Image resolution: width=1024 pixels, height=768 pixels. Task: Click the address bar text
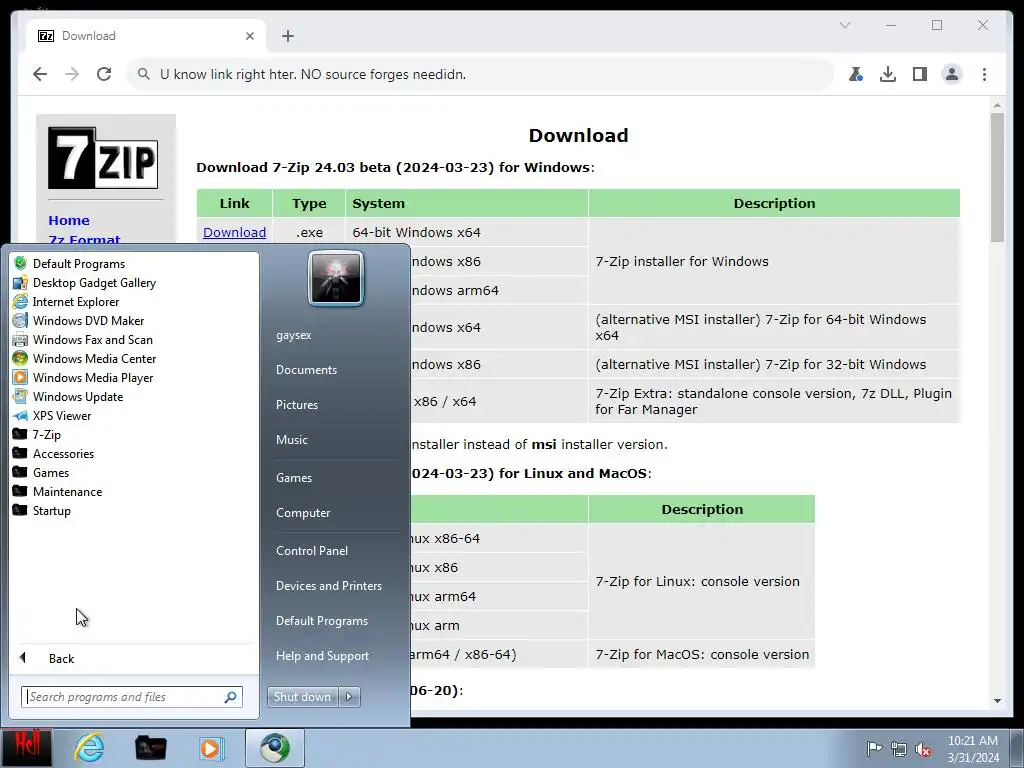point(313,74)
